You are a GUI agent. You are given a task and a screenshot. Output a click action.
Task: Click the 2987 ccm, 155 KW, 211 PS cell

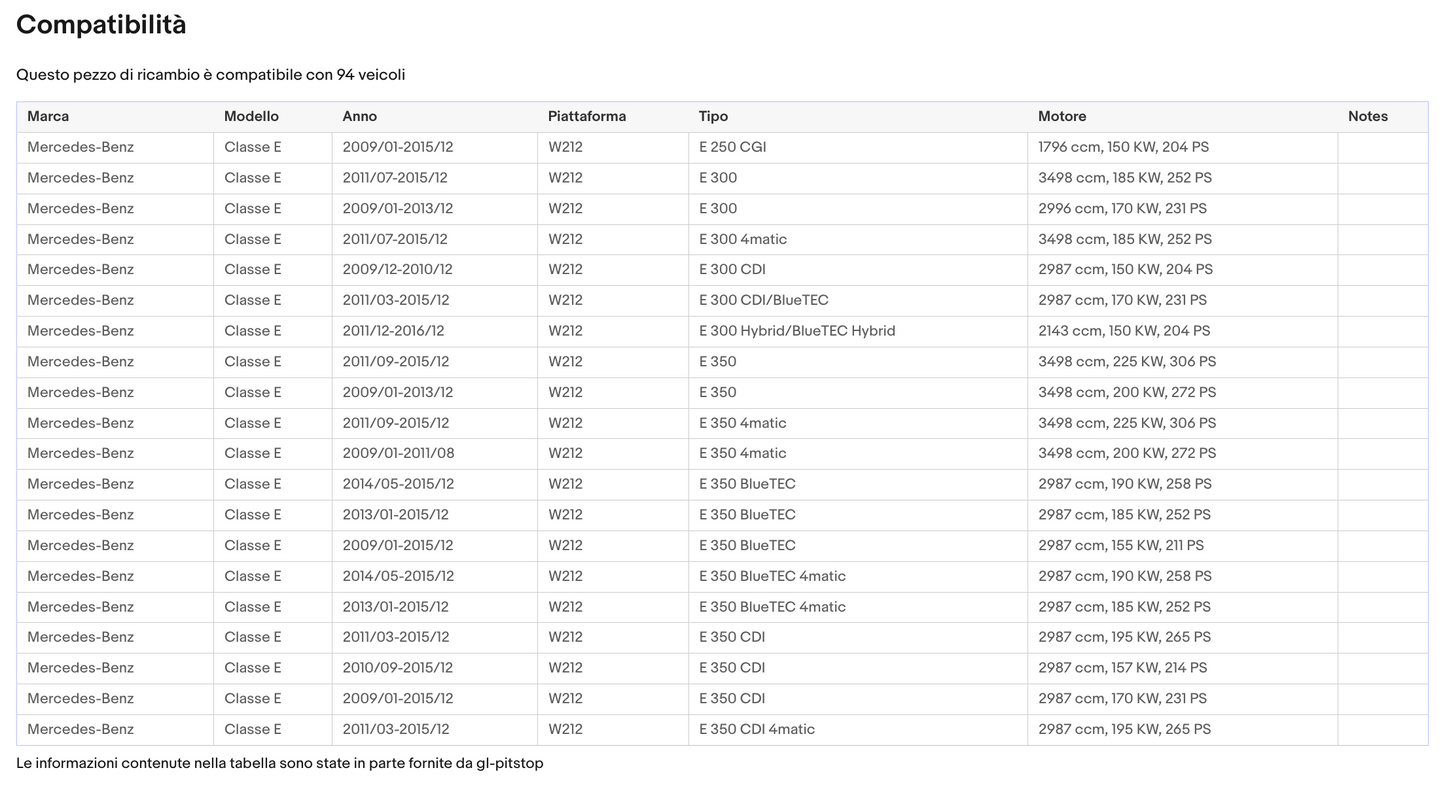point(1183,546)
